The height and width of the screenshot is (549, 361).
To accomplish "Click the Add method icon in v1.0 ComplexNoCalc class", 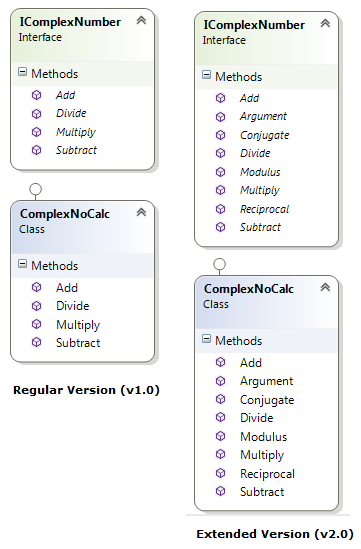I will coord(36,287).
